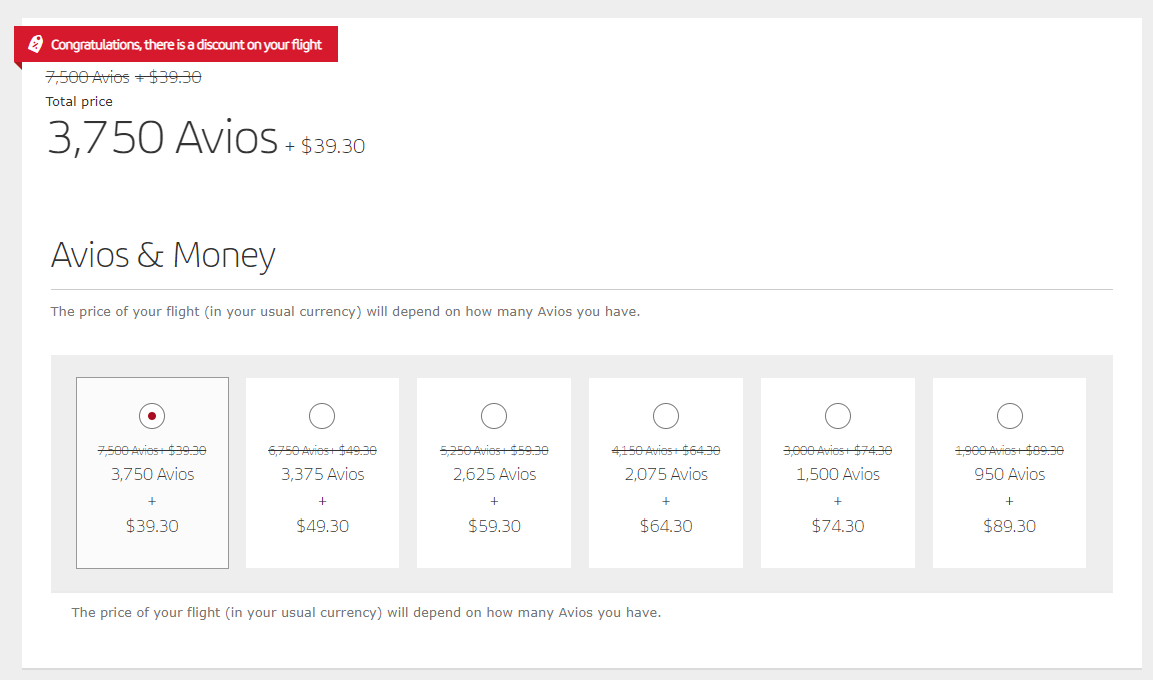Select the 950 Avios radio option
The image size is (1153, 680).
coord(1010,415)
